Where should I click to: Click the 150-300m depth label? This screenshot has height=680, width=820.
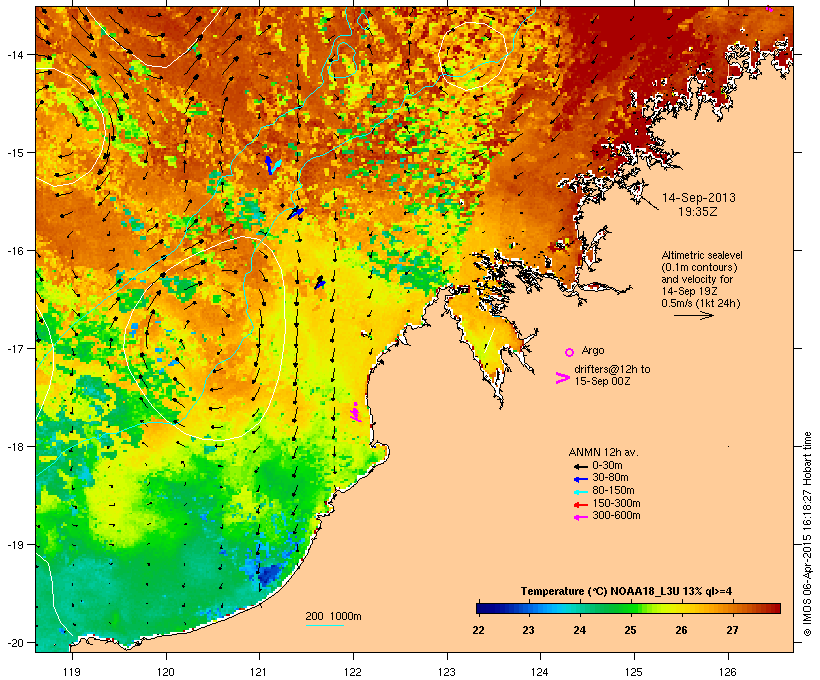616,503
